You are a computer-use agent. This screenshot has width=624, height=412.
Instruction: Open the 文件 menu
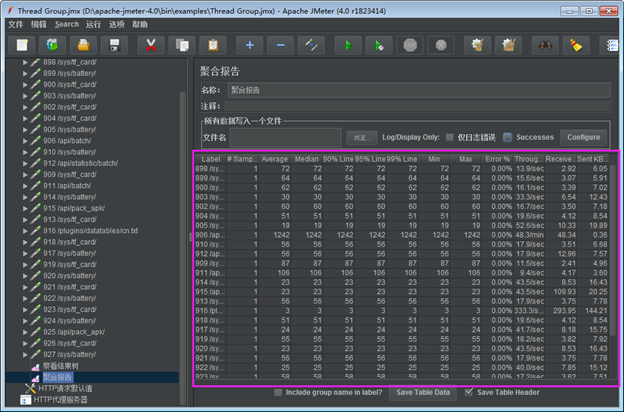tap(16, 24)
